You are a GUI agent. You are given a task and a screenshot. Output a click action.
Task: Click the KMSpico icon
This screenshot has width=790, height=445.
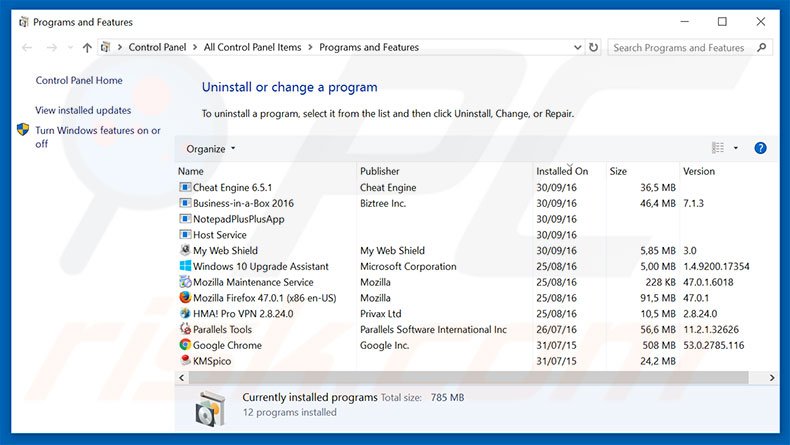(185, 360)
